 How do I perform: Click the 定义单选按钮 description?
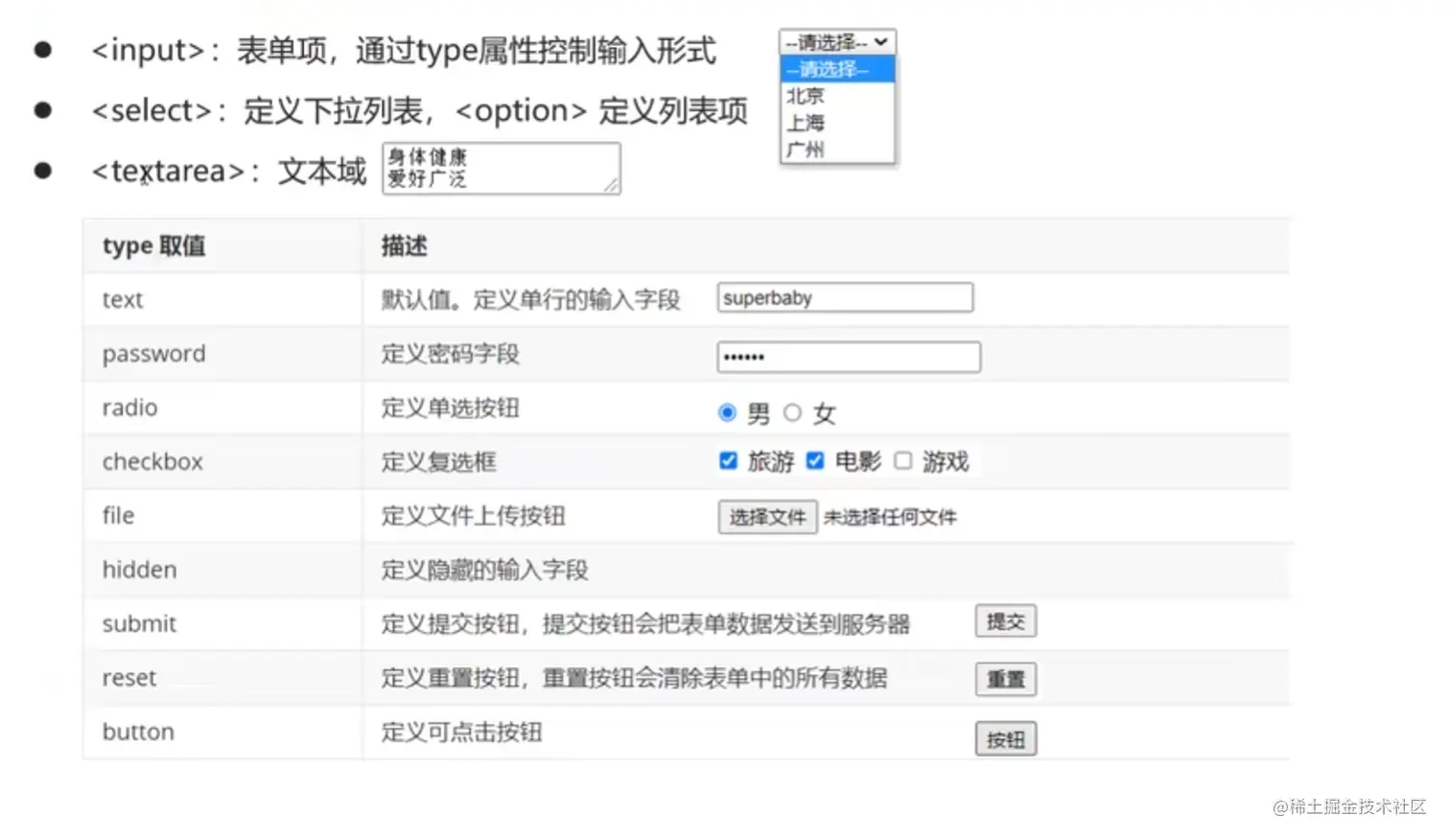click(x=451, y=408)
